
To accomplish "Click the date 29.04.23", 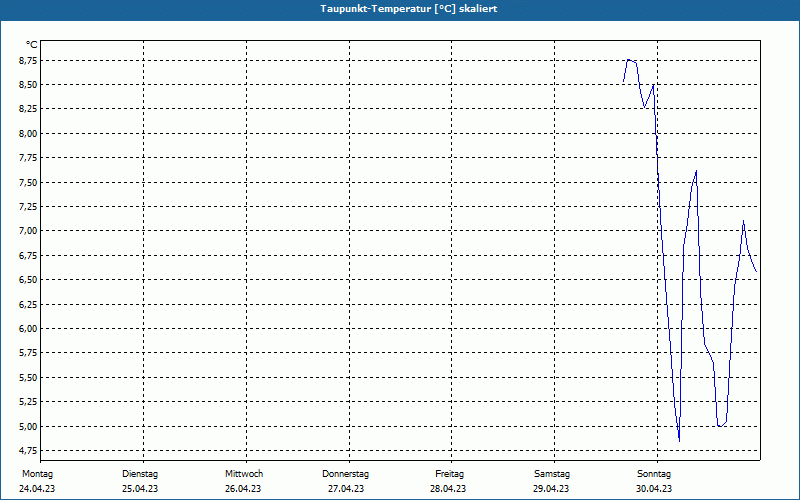I will click(x=551, y=489).
